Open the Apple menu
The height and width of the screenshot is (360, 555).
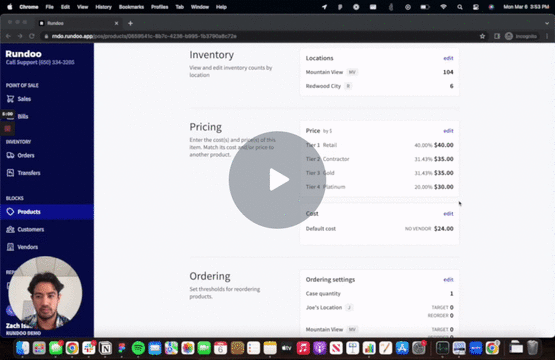(x=10, y=7)
